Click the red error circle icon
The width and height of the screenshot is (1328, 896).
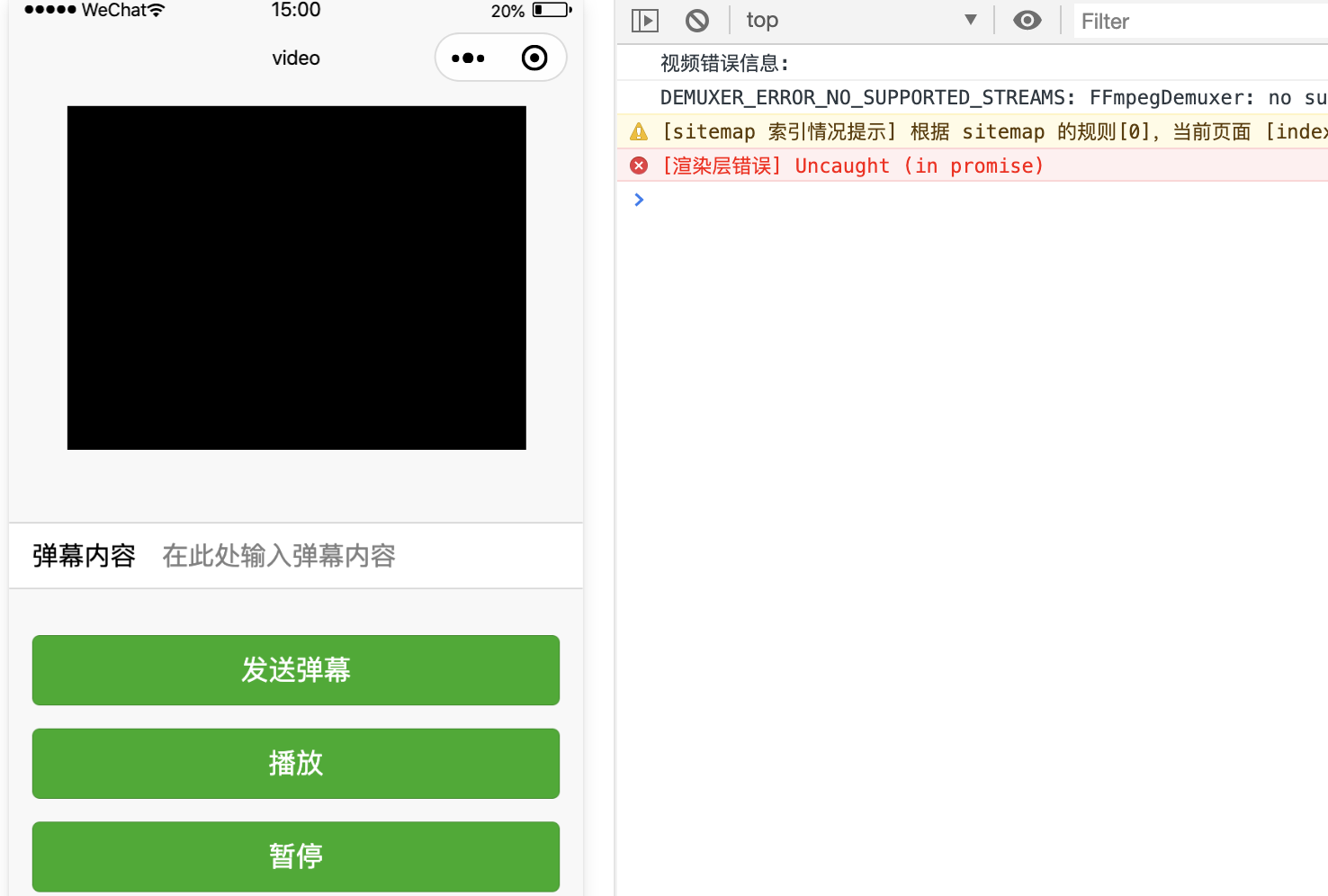639,166
